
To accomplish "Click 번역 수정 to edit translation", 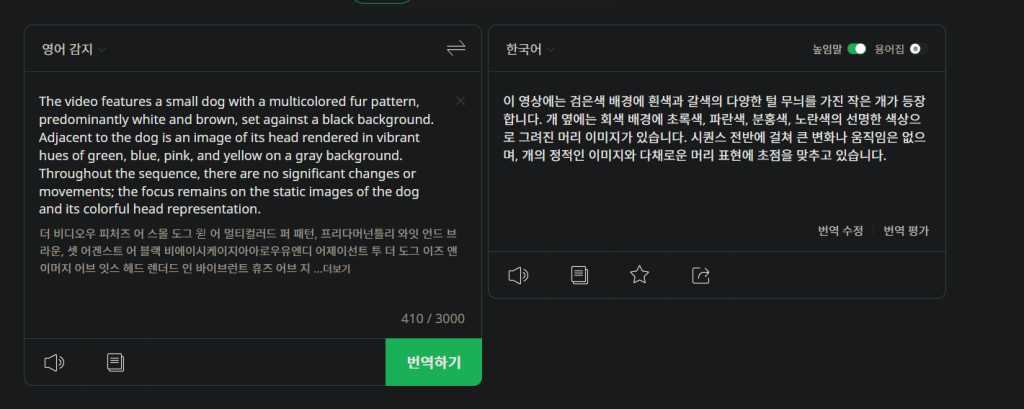I will point(840,231).
